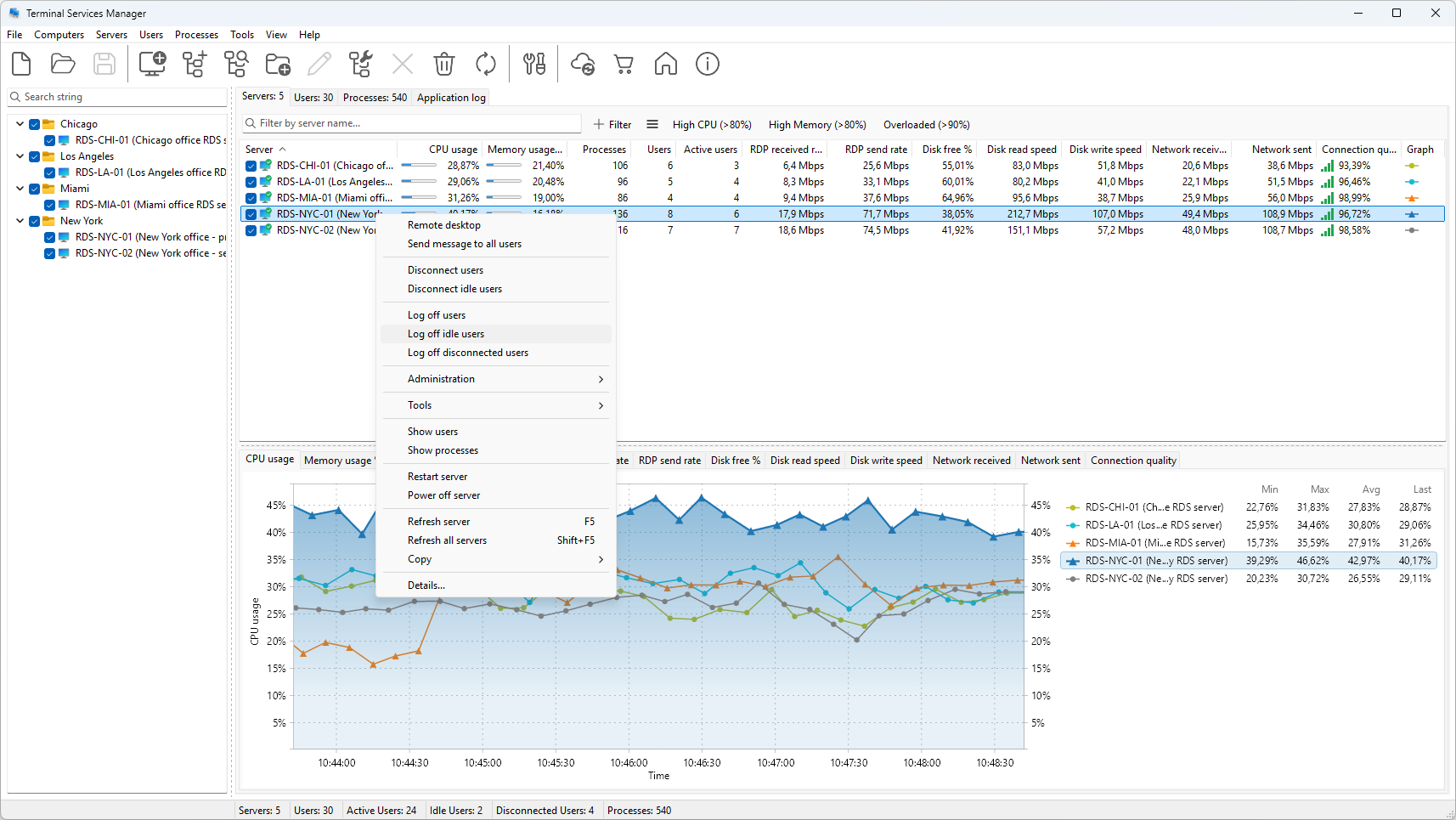Expand the Copy submenu
1456x820 pixels.
click(x=496, y=559)
